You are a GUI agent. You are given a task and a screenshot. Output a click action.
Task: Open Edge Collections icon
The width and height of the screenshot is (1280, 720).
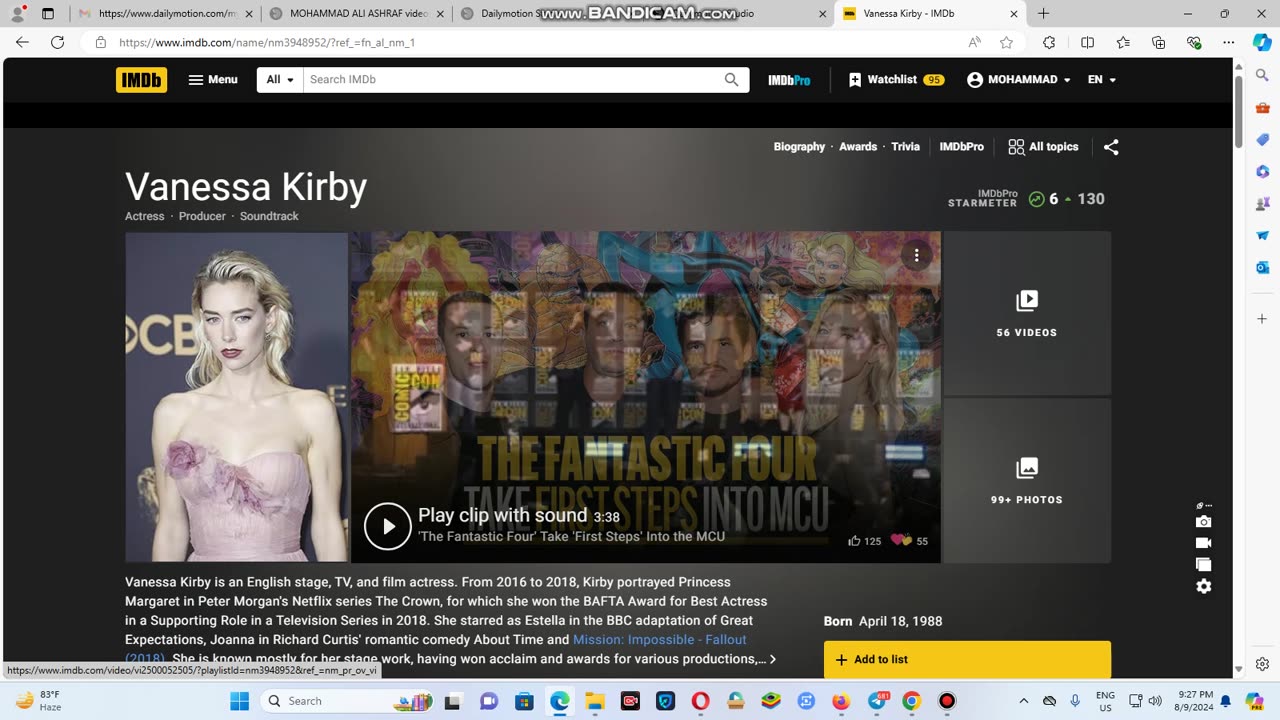pos(1158,42)
